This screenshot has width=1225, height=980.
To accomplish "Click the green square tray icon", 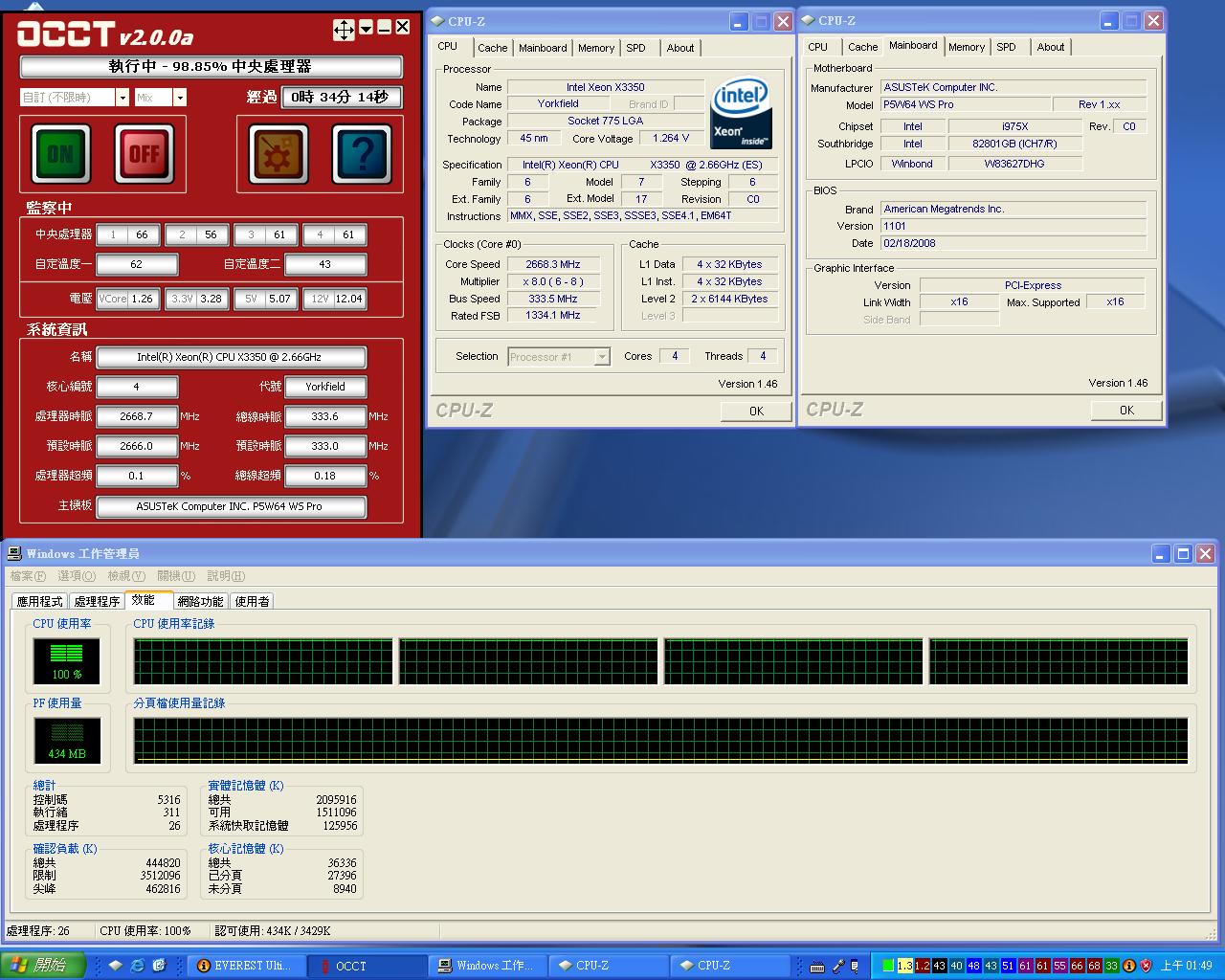I will pyautogui.click(x=887, y=967).
